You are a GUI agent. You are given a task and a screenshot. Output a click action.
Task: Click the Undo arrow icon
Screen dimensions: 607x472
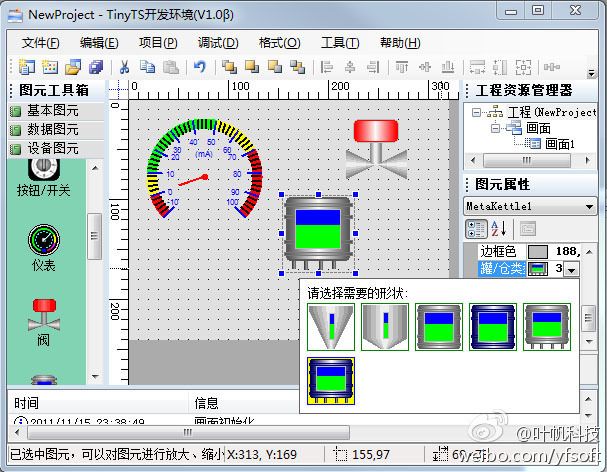pyautogui.click(x=200, y=67)
